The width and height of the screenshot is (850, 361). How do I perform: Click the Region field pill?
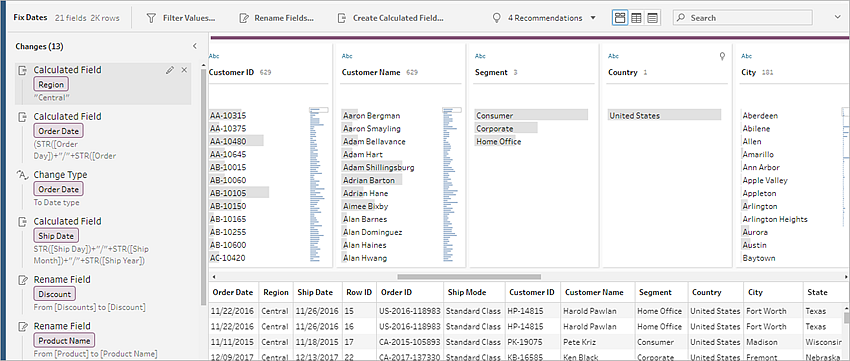[51, 85]
